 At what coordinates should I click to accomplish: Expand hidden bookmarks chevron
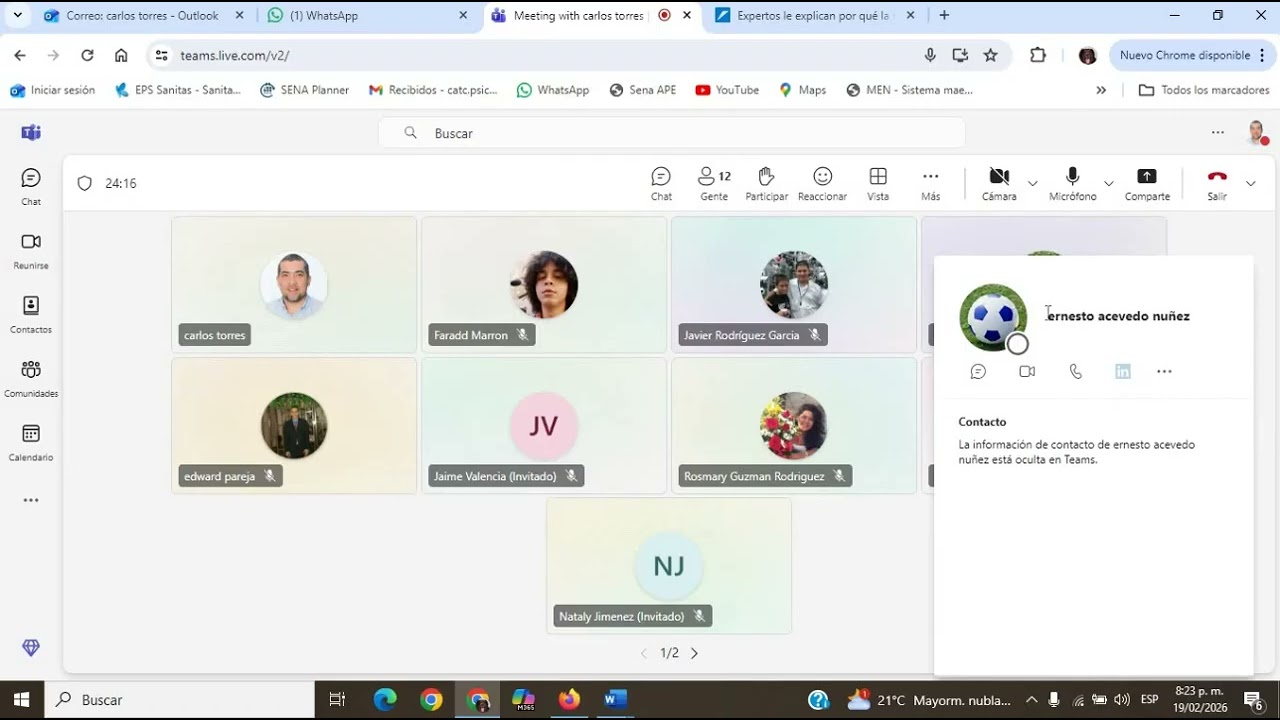click(x=1101, y=90)
